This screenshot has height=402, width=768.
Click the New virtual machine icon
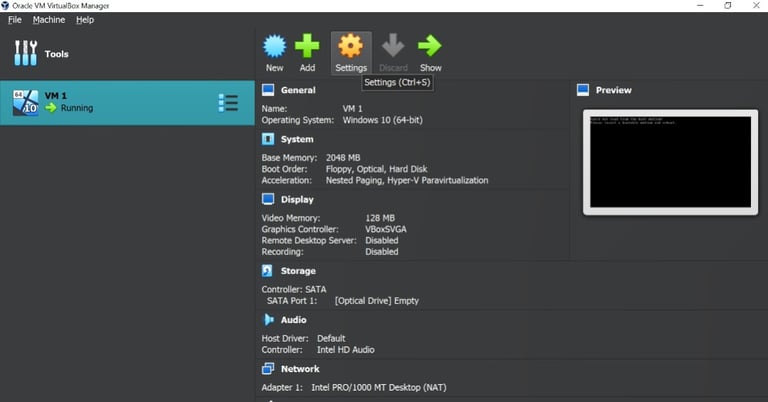[274, 46]
